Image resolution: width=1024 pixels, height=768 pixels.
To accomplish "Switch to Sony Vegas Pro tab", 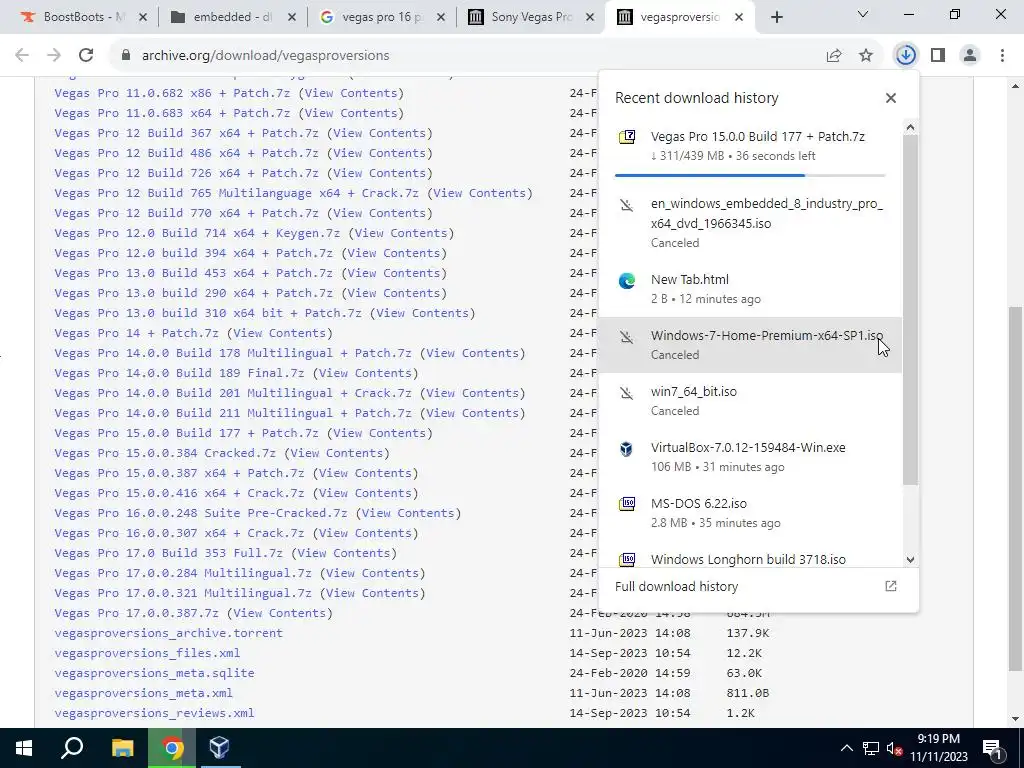I will (531, 17).
